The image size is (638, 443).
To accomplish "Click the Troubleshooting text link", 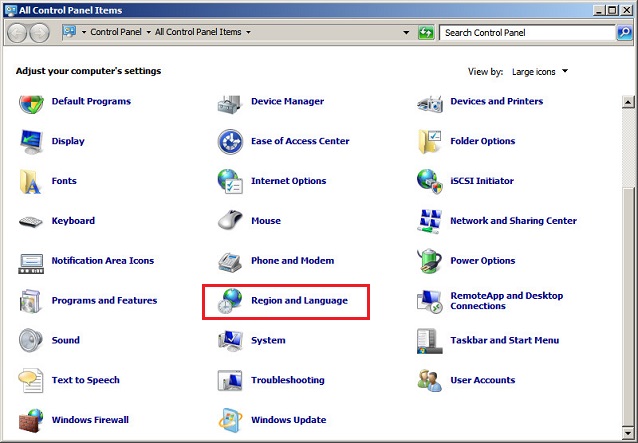I will 288,380.
